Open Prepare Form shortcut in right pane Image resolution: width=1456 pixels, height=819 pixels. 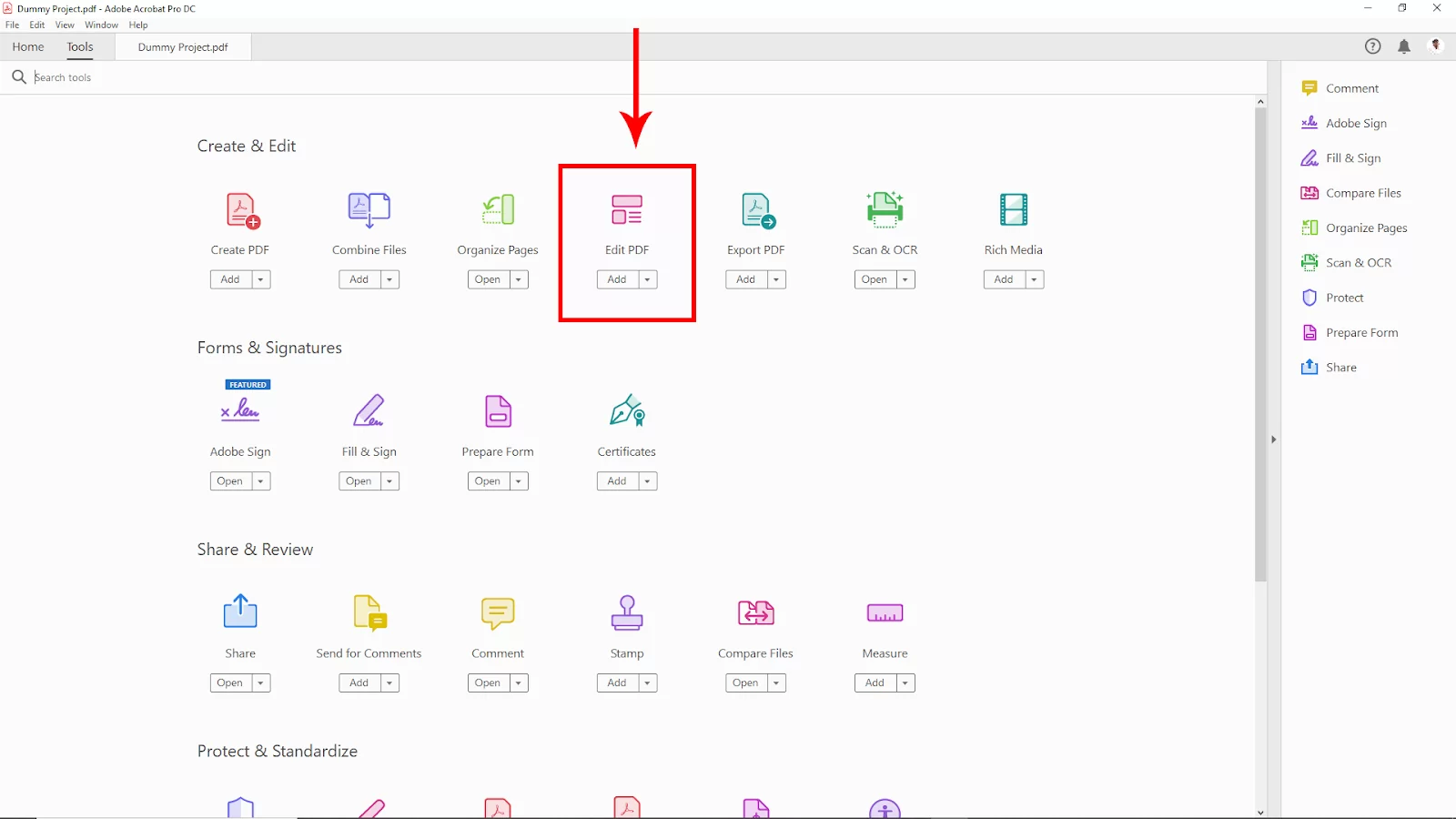pyautogui.click(x=1350, y=332)
